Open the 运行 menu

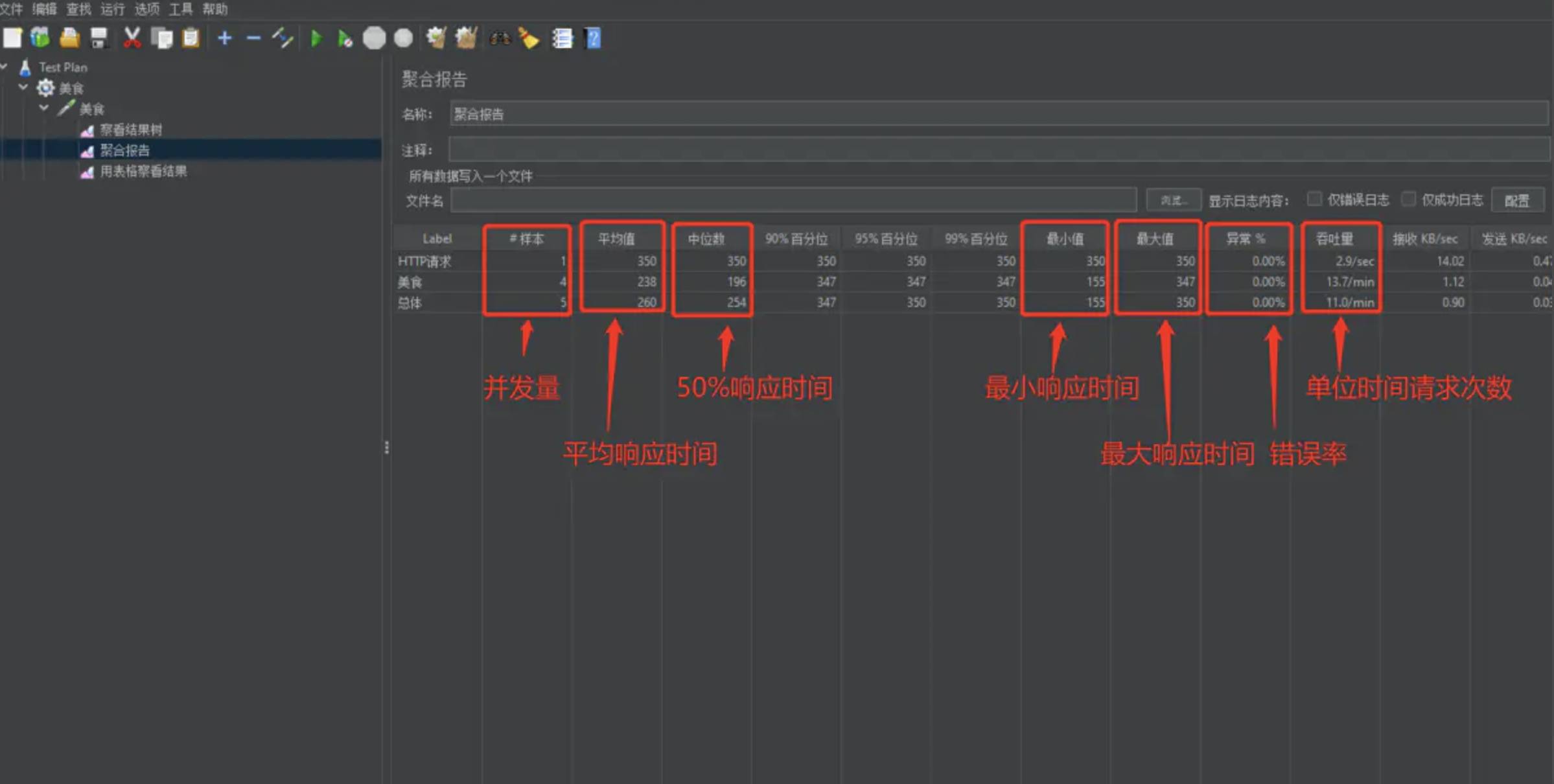[x=112, y=9]
